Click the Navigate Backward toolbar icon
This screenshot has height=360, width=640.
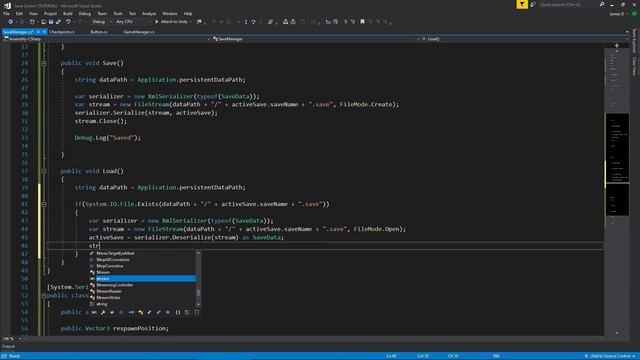tap(11, 22)
